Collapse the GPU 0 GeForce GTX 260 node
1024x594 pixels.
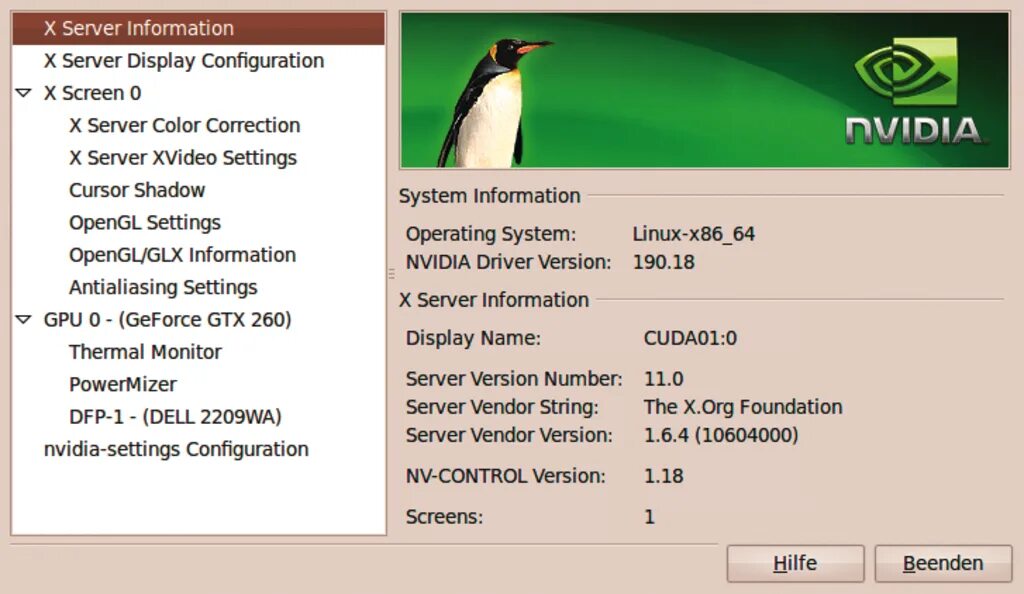click(x=24, y=319)
